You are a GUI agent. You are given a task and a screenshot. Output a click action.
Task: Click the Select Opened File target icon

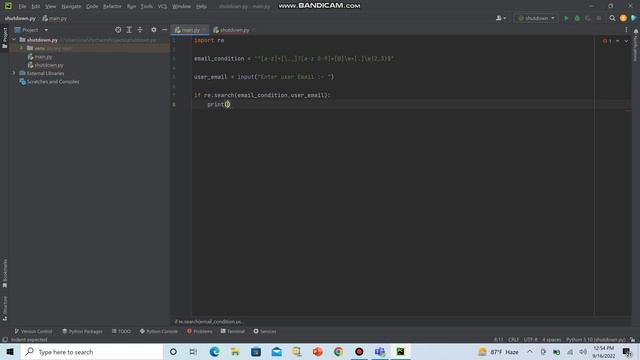[118, 30]
